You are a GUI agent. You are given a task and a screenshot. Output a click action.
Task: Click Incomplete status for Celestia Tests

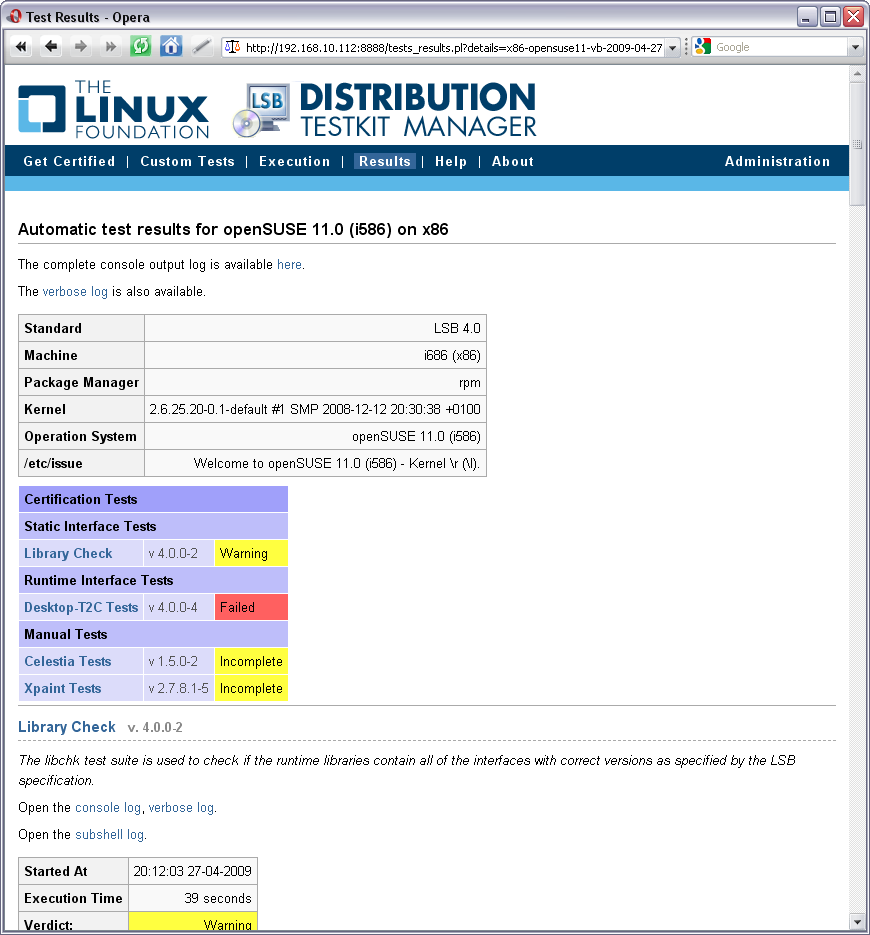click(x=251, y=661)
